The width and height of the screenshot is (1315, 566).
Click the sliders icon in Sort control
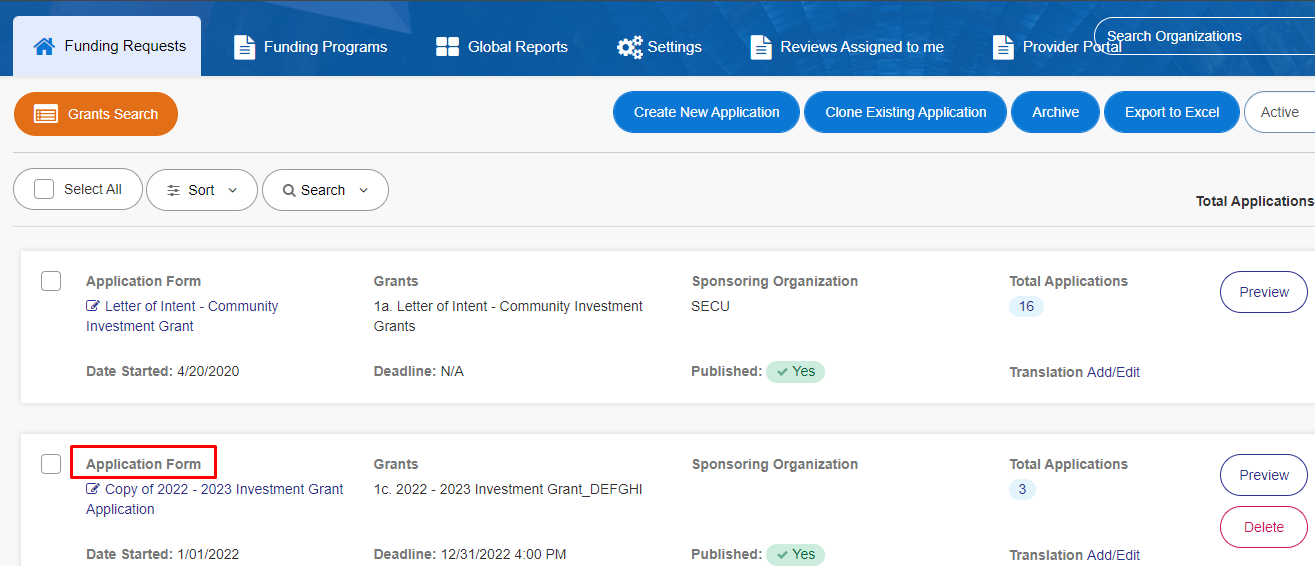pos(174,190)
